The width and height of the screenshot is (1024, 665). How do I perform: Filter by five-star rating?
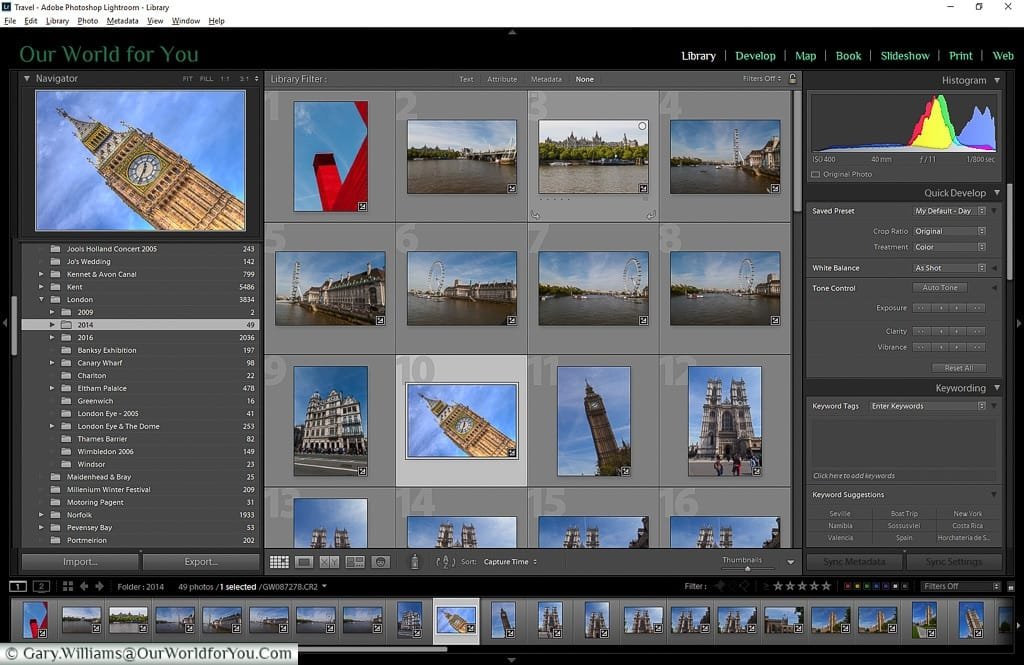[827, 587]
